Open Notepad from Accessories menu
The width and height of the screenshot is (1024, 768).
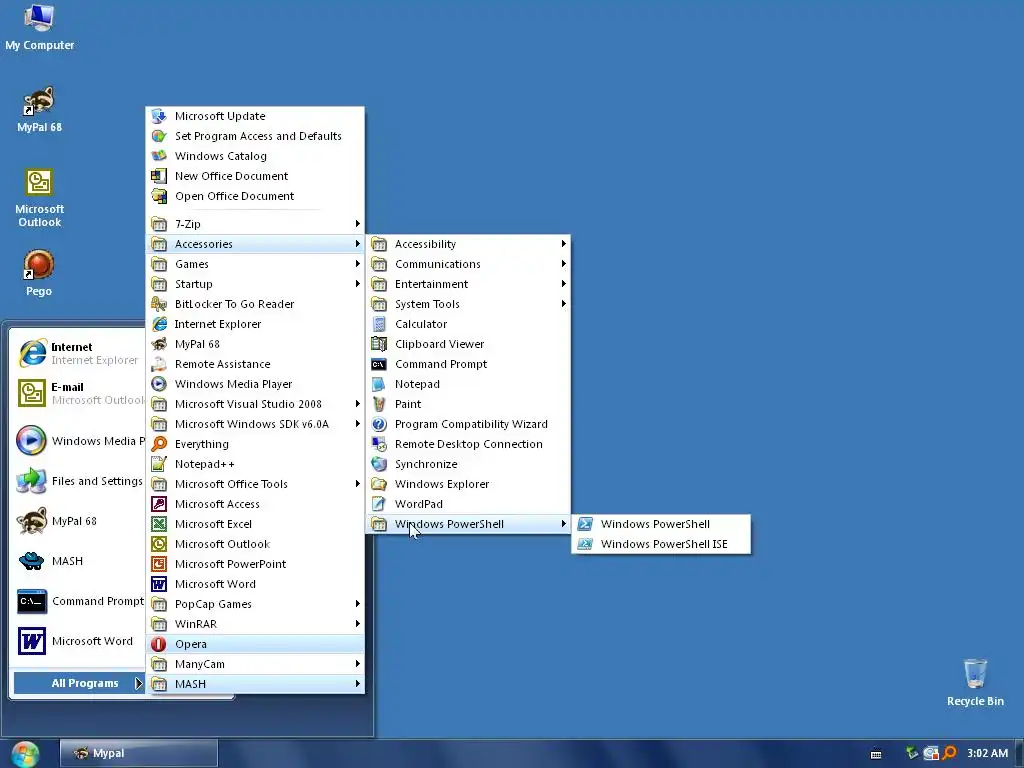point(468,384)
